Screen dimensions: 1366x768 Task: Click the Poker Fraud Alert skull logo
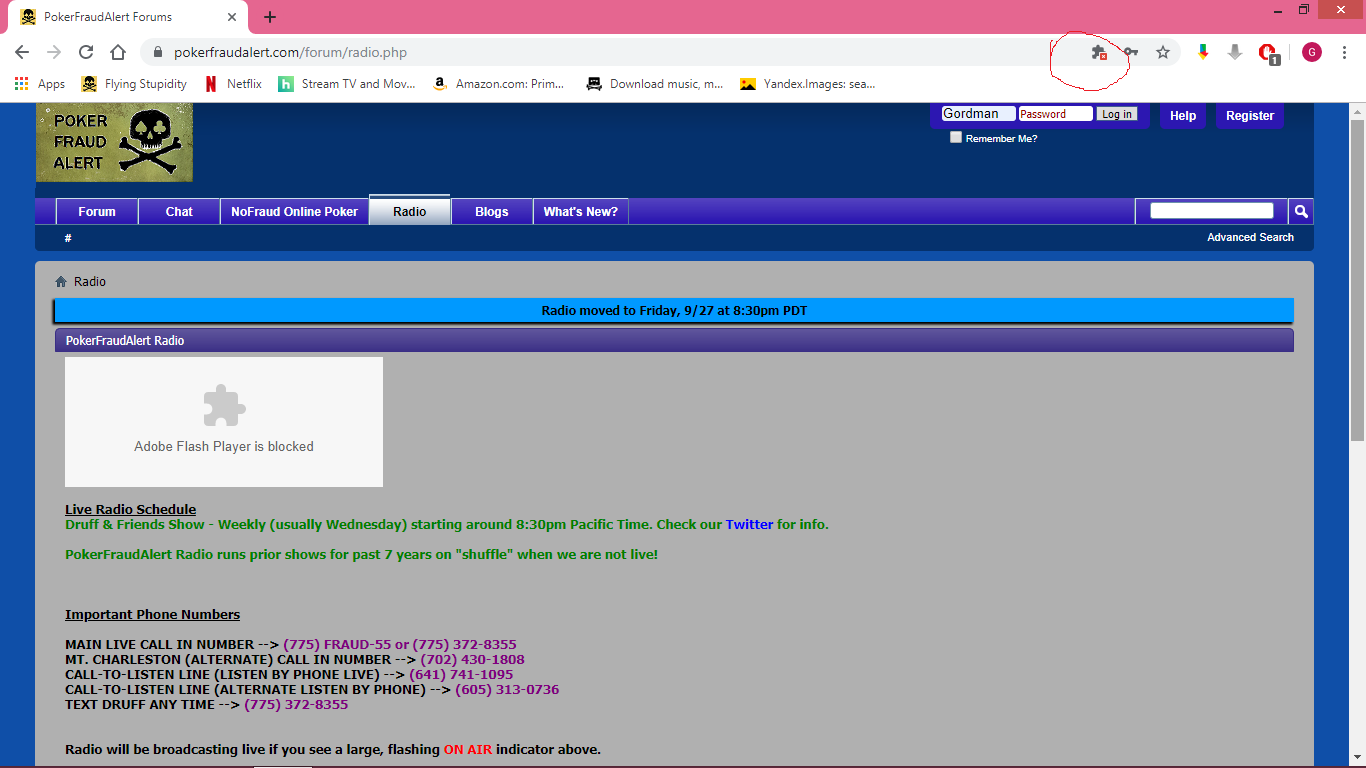point(114,142)
